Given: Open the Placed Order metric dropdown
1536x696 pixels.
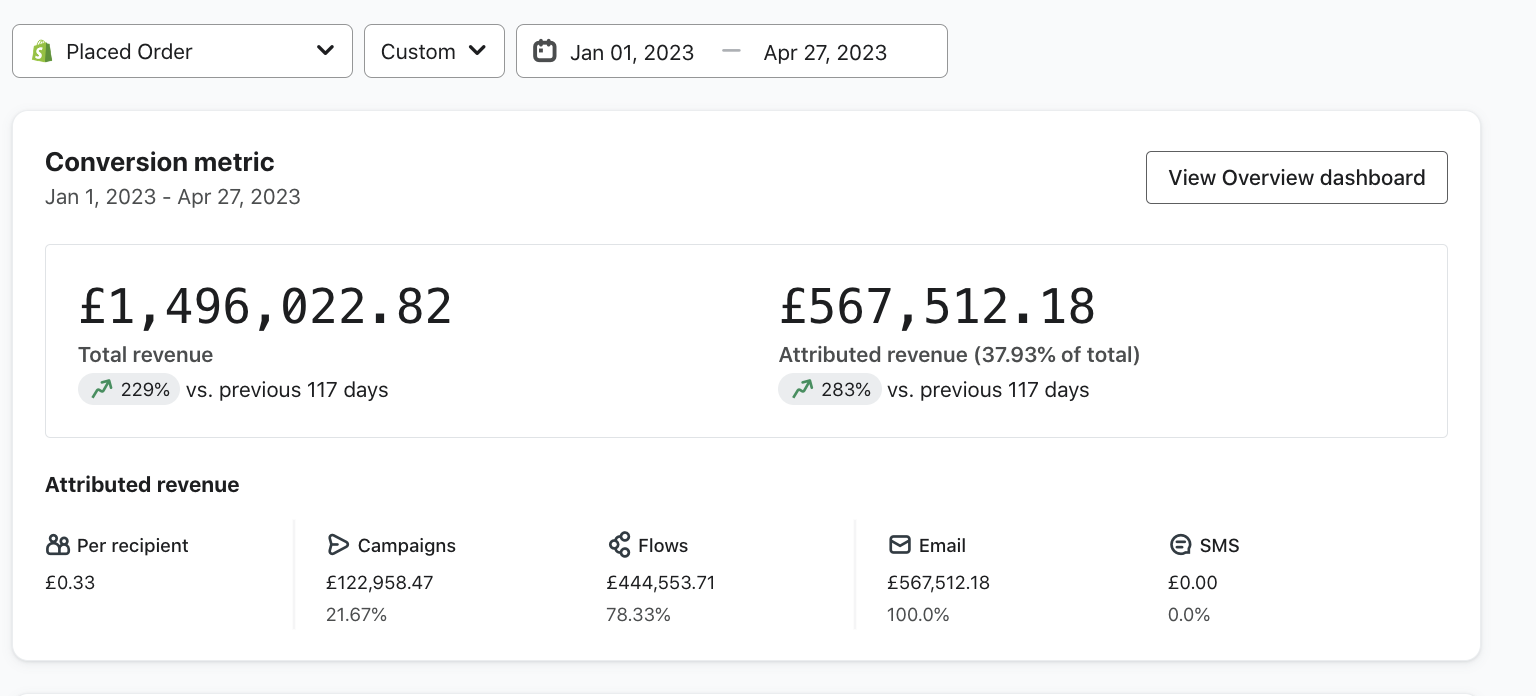Looking at the screenshot, I should (x=182, y=51).
